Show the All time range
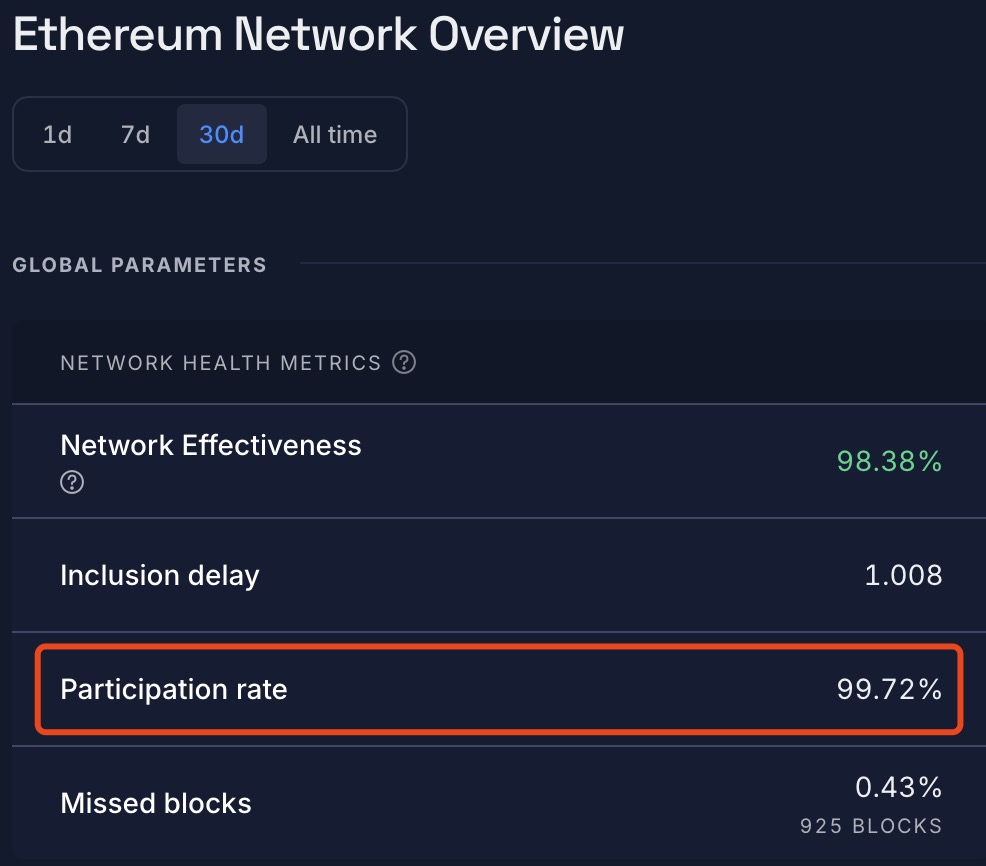Image resolution: width=986 pixels, height=866 pixels. [x=335, y=134]
